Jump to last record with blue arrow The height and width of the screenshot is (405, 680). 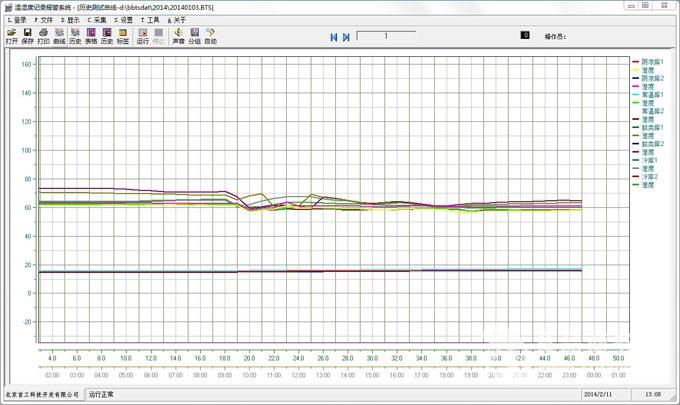346,37
